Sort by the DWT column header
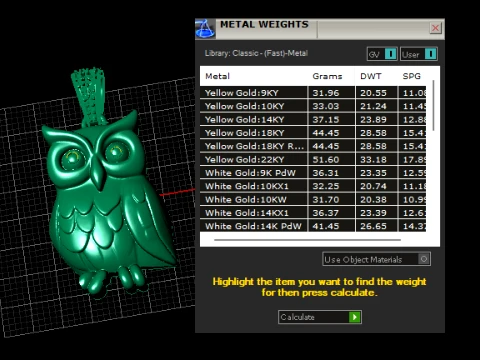Viewport: 480px width, 360px height. (x=370, y=76)
